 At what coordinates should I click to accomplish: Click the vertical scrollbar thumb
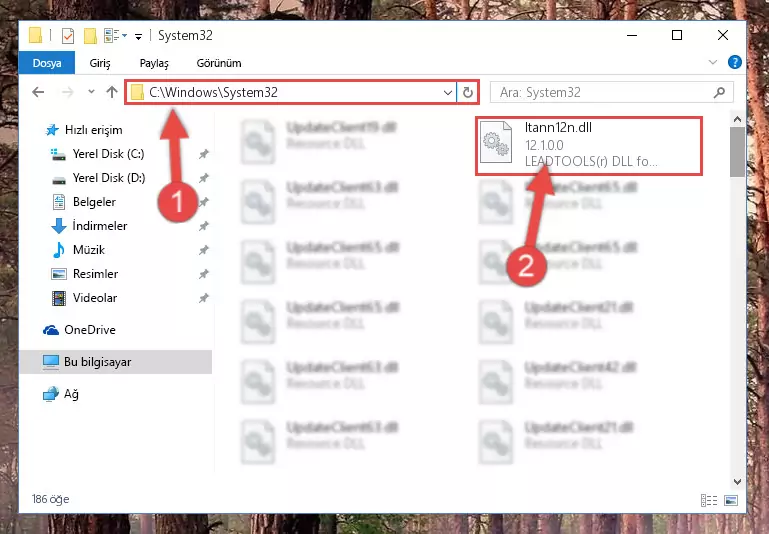pyautogui.click(x=737, y=151)
